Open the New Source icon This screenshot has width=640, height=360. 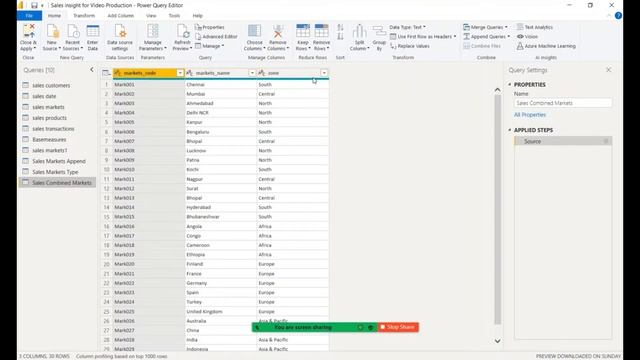pyautogui.click(x=52, y=31)
